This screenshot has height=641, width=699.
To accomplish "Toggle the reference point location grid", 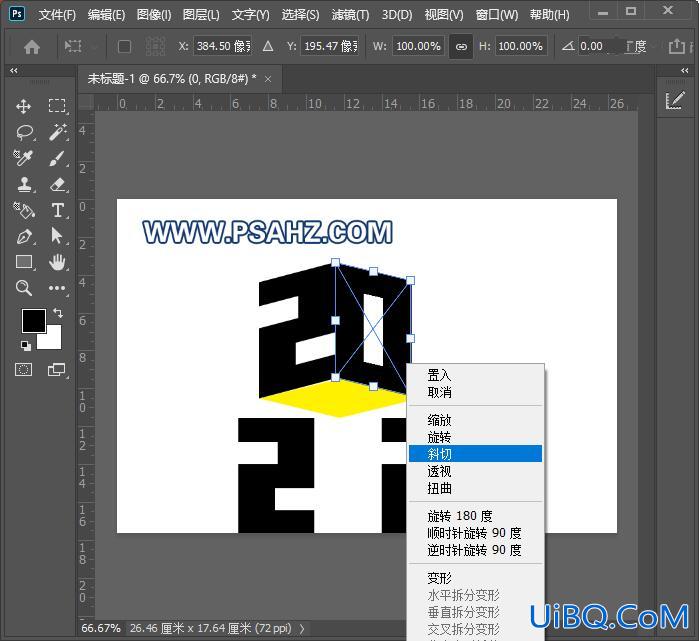I will pyautogui.click(x=155, y=46).
